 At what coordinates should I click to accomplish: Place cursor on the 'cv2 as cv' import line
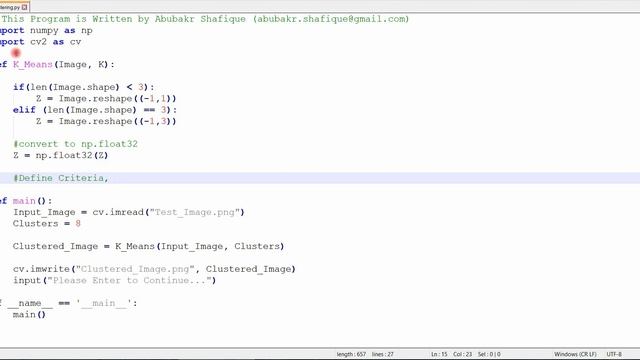[40, 42]
